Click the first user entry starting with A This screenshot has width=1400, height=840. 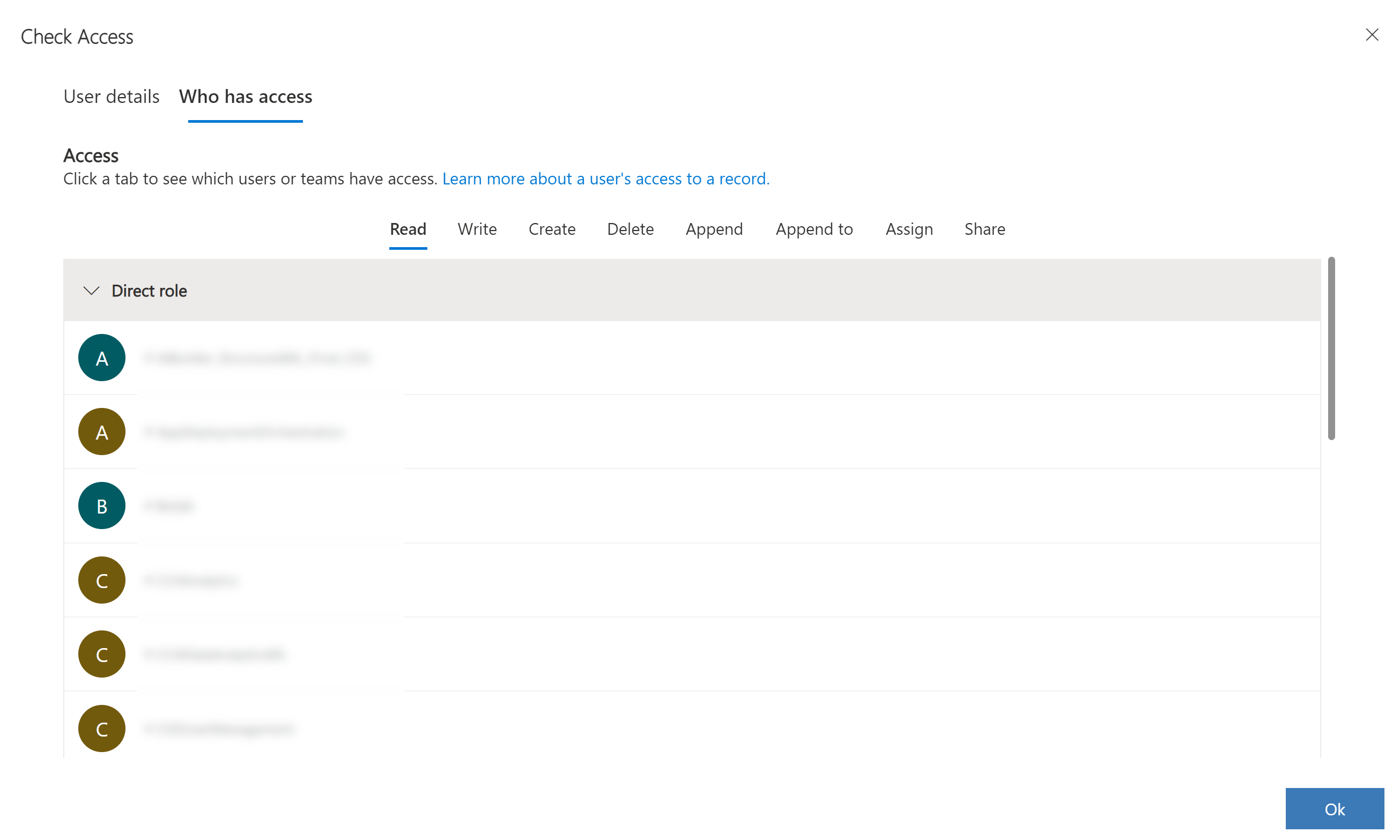click(x=255, y=357)
